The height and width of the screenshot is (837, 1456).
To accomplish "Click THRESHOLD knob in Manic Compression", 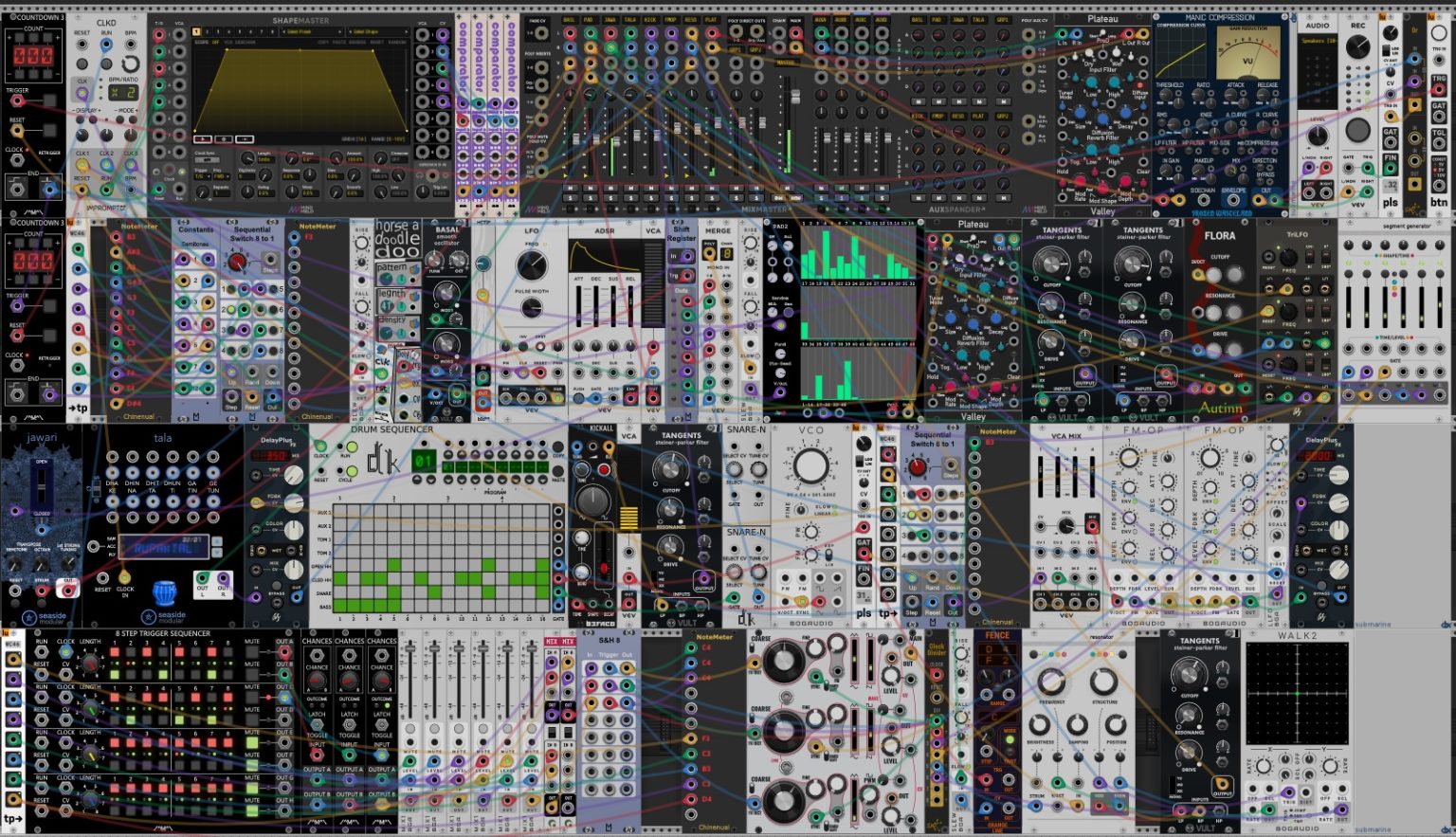I will (x=1166, y=95).
